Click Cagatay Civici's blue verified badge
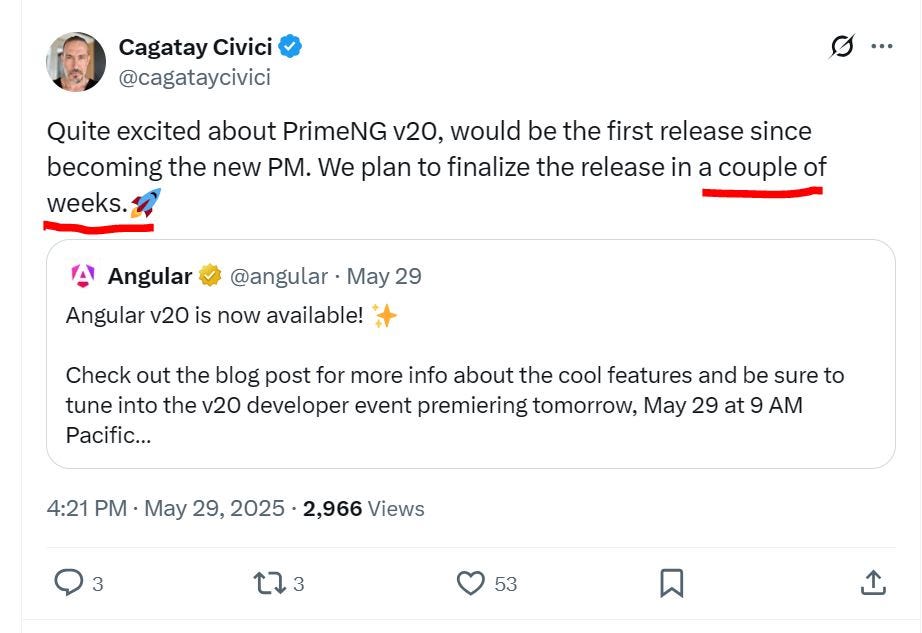This screenshot has width=922, height=633. [x=290, y=46]
